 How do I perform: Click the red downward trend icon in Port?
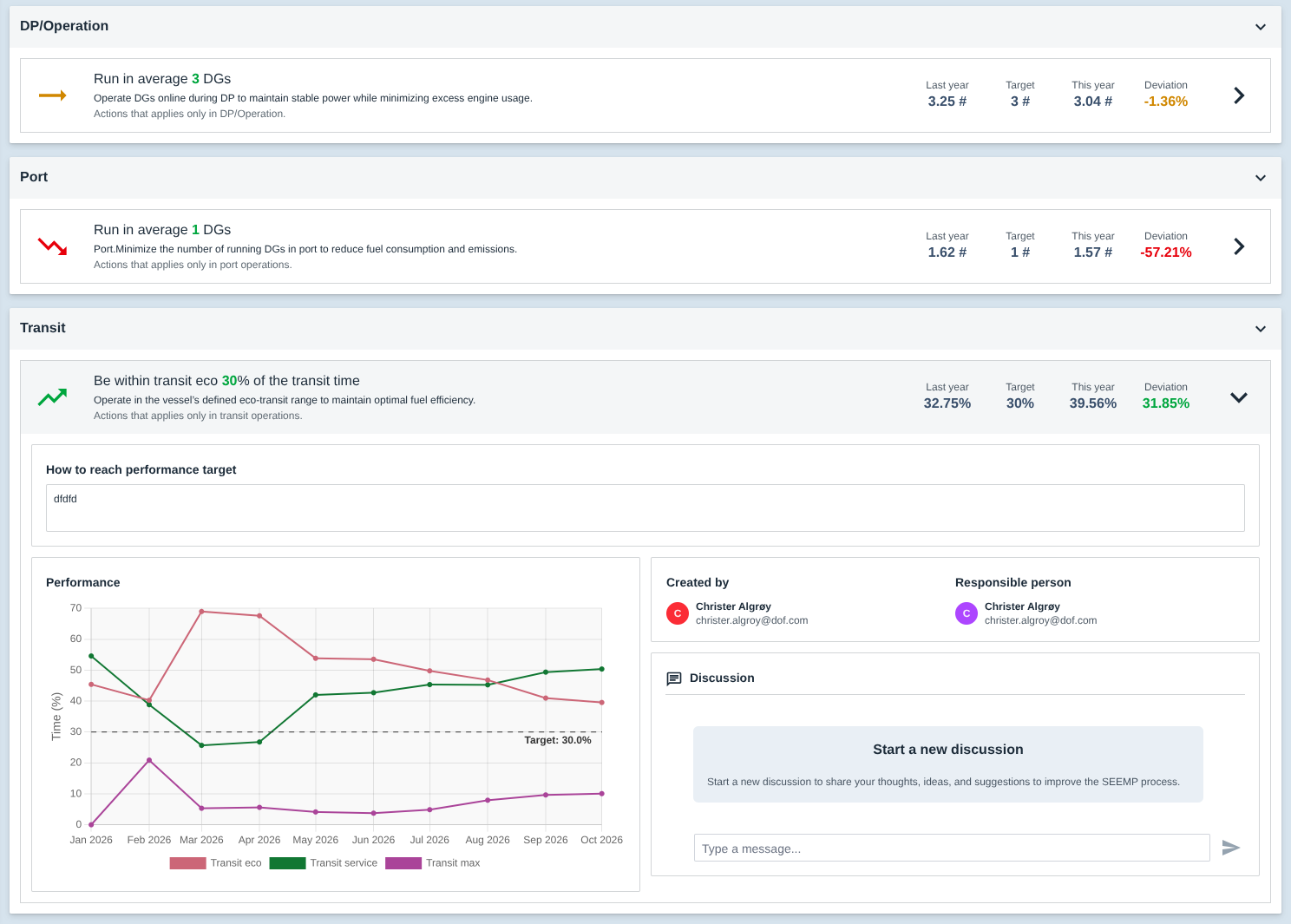click(53, 246)
